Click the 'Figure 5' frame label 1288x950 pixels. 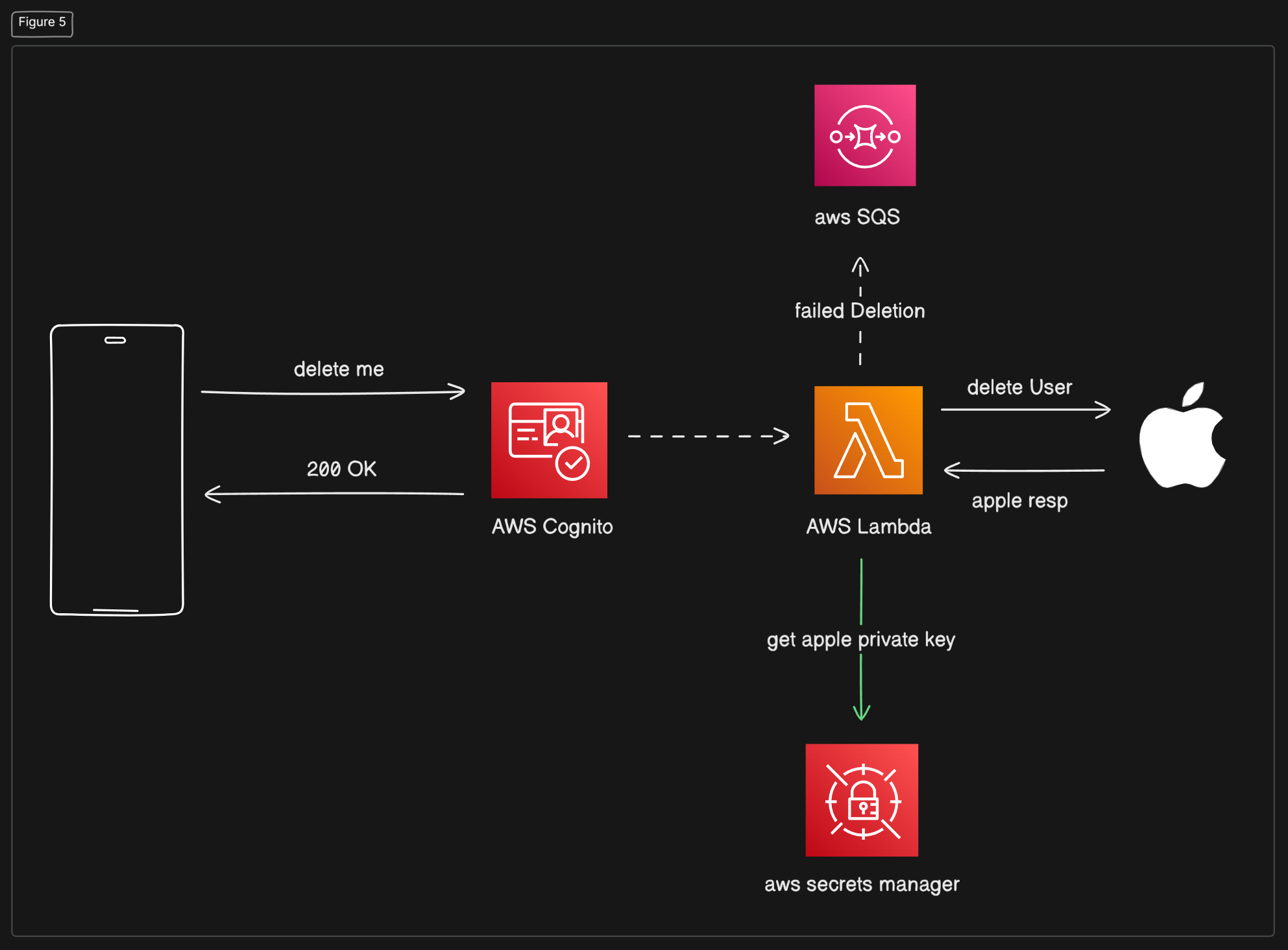(x=42, y=23)
